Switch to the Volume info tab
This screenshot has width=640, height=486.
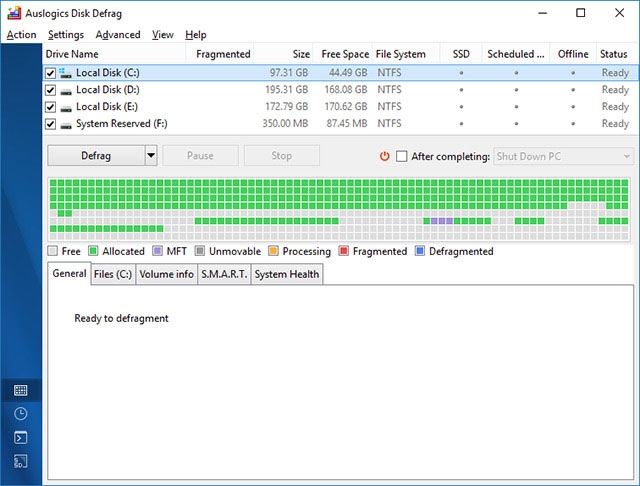pos(167,274)
